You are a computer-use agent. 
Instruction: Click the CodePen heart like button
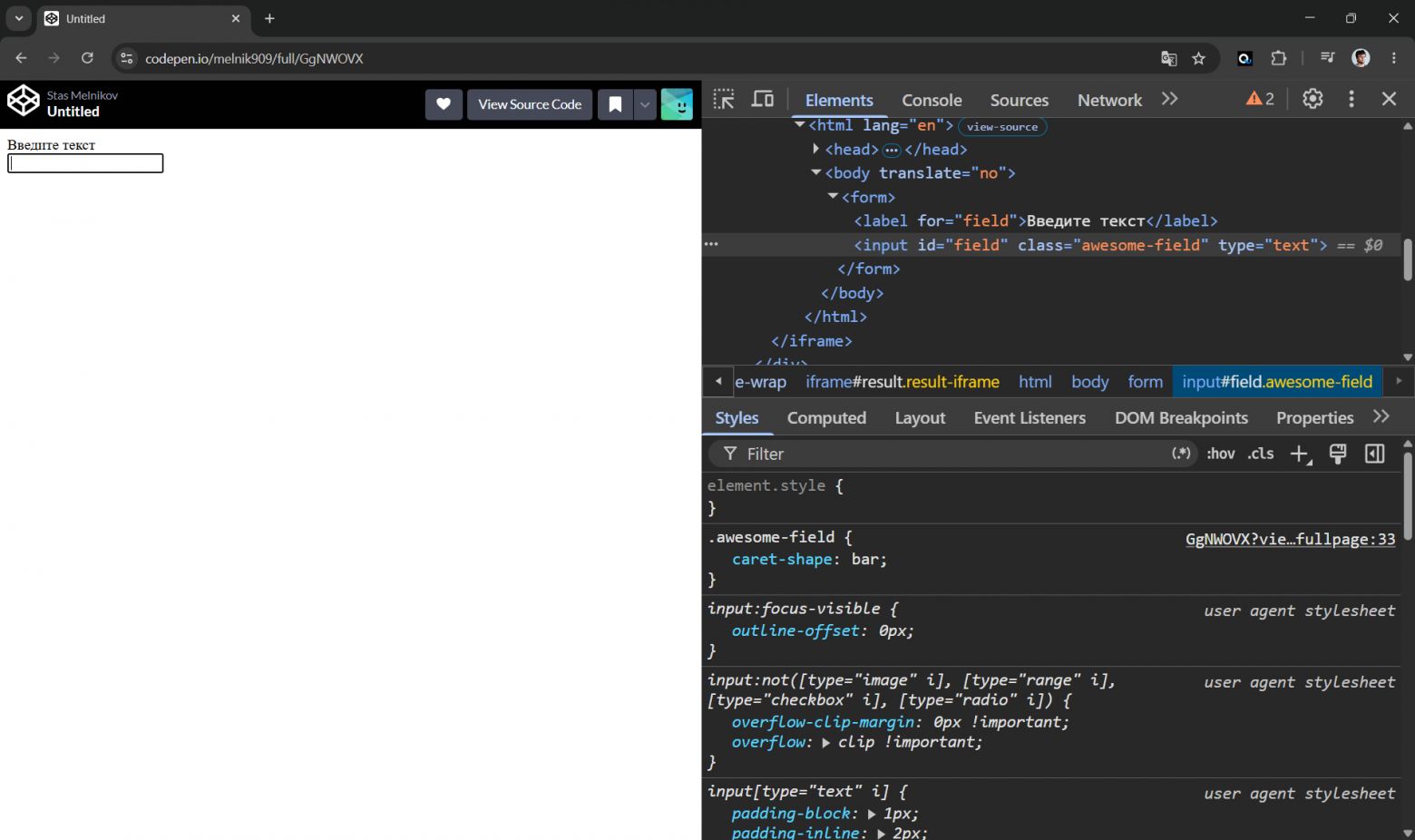click(444, 104)
